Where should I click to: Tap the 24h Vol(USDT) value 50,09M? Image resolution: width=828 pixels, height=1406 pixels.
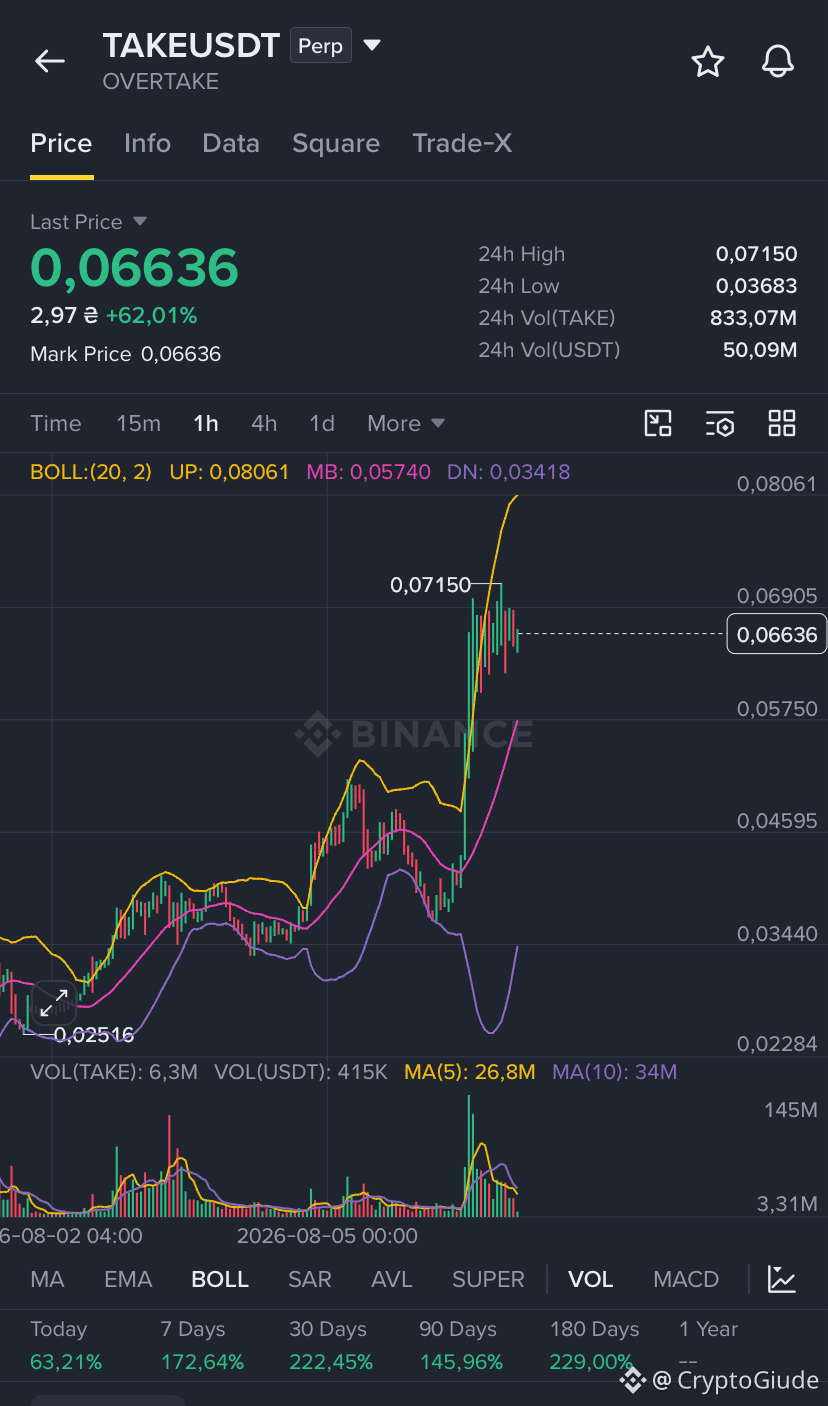[760, 350]
